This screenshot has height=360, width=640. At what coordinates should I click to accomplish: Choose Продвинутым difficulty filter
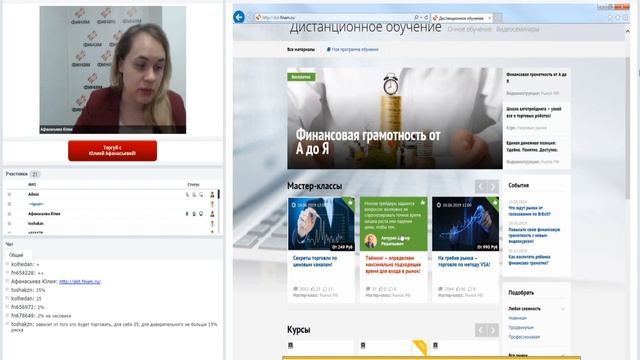(x=521, y=327)
